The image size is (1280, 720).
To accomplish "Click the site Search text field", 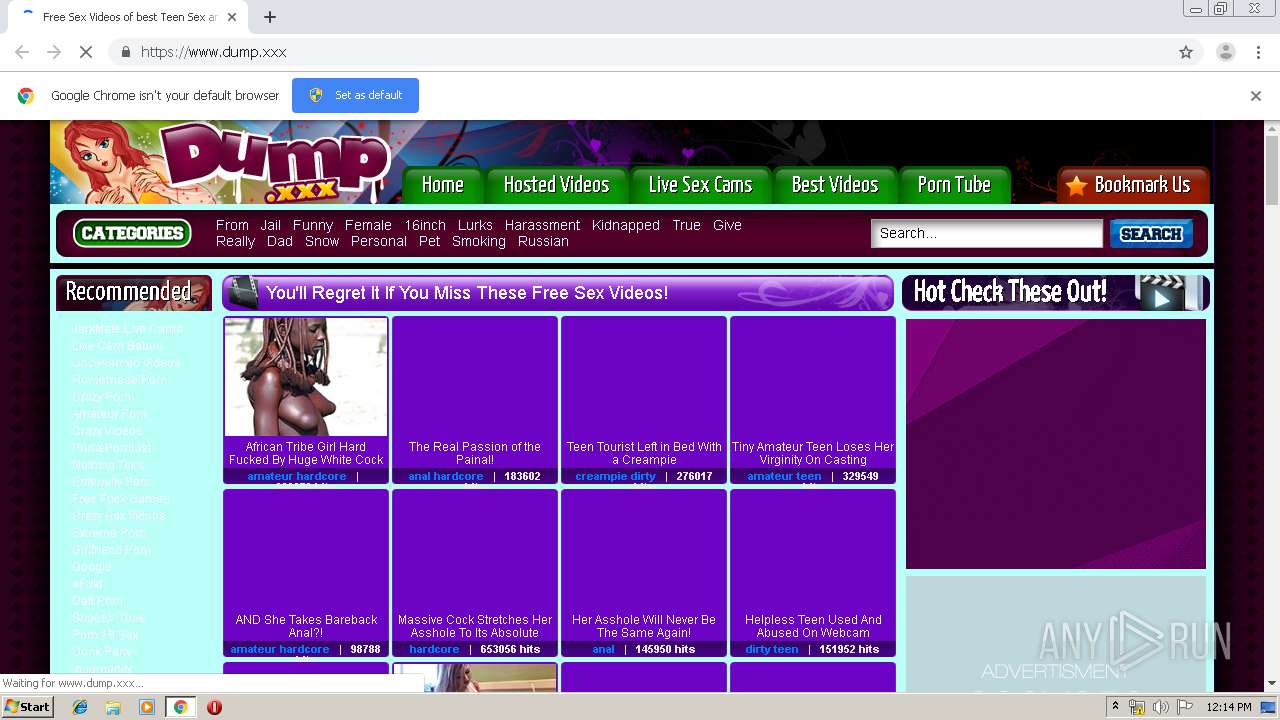I will coord(987,233).
